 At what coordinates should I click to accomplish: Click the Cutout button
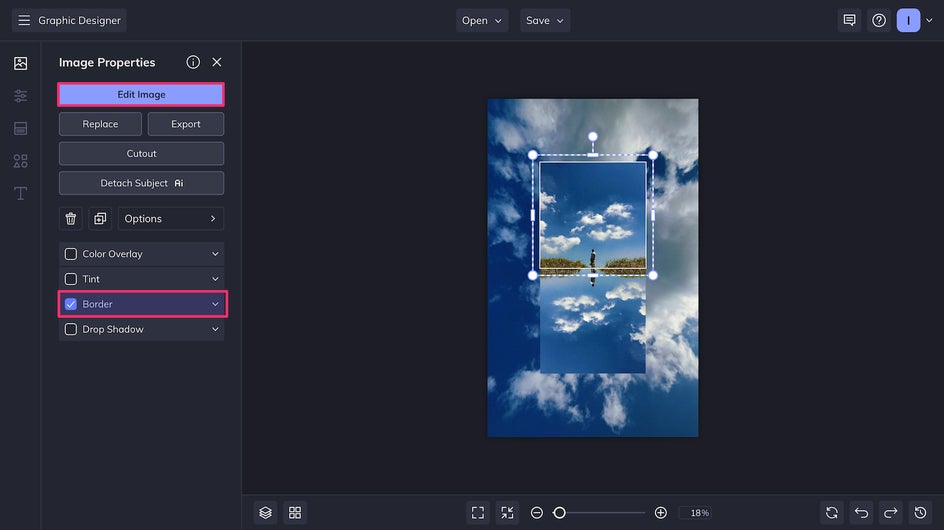pos(141,154)
